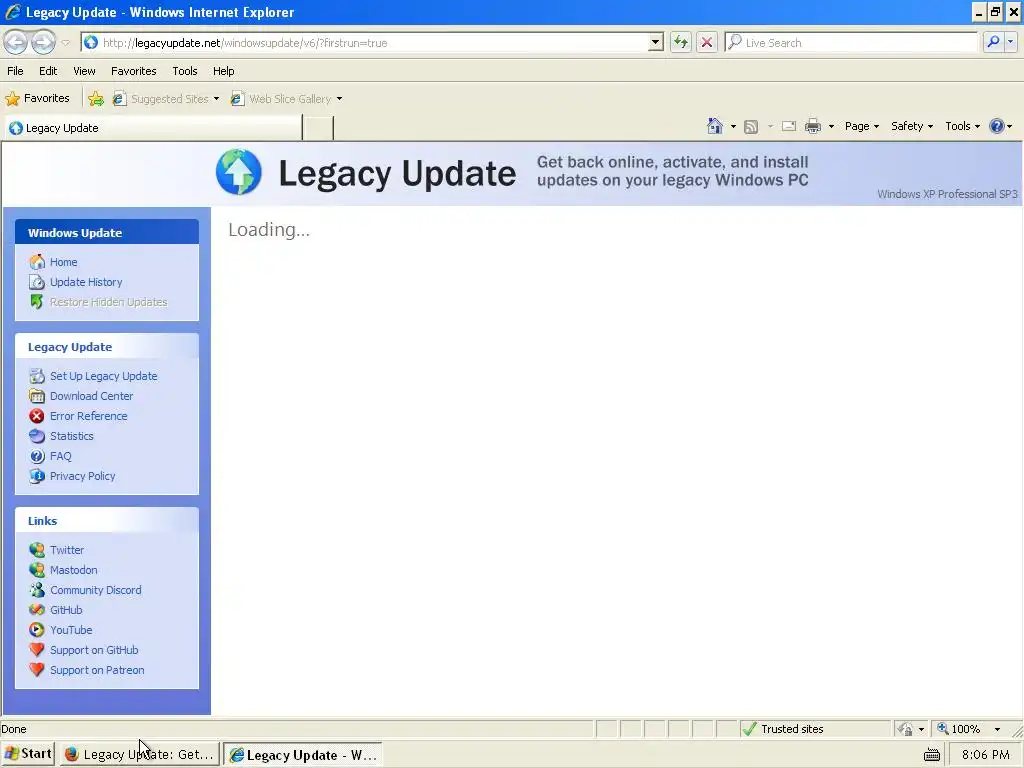
Task: Click the Set Up Legacy Update icon
Action: pos(37,376)
